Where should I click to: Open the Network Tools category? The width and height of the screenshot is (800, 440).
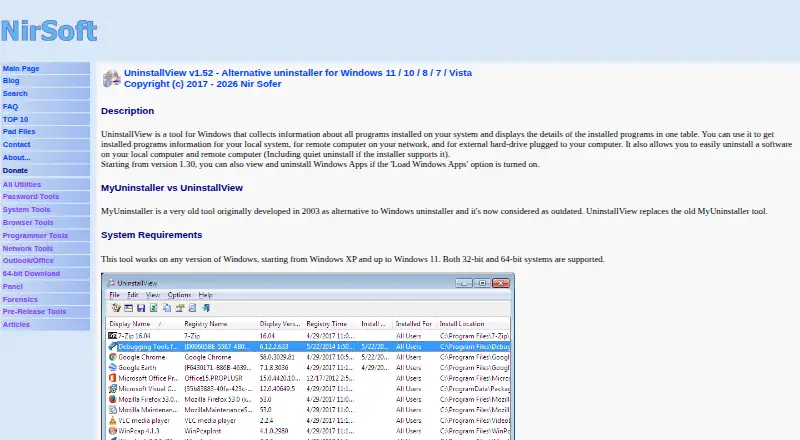[x=28, y=249]
